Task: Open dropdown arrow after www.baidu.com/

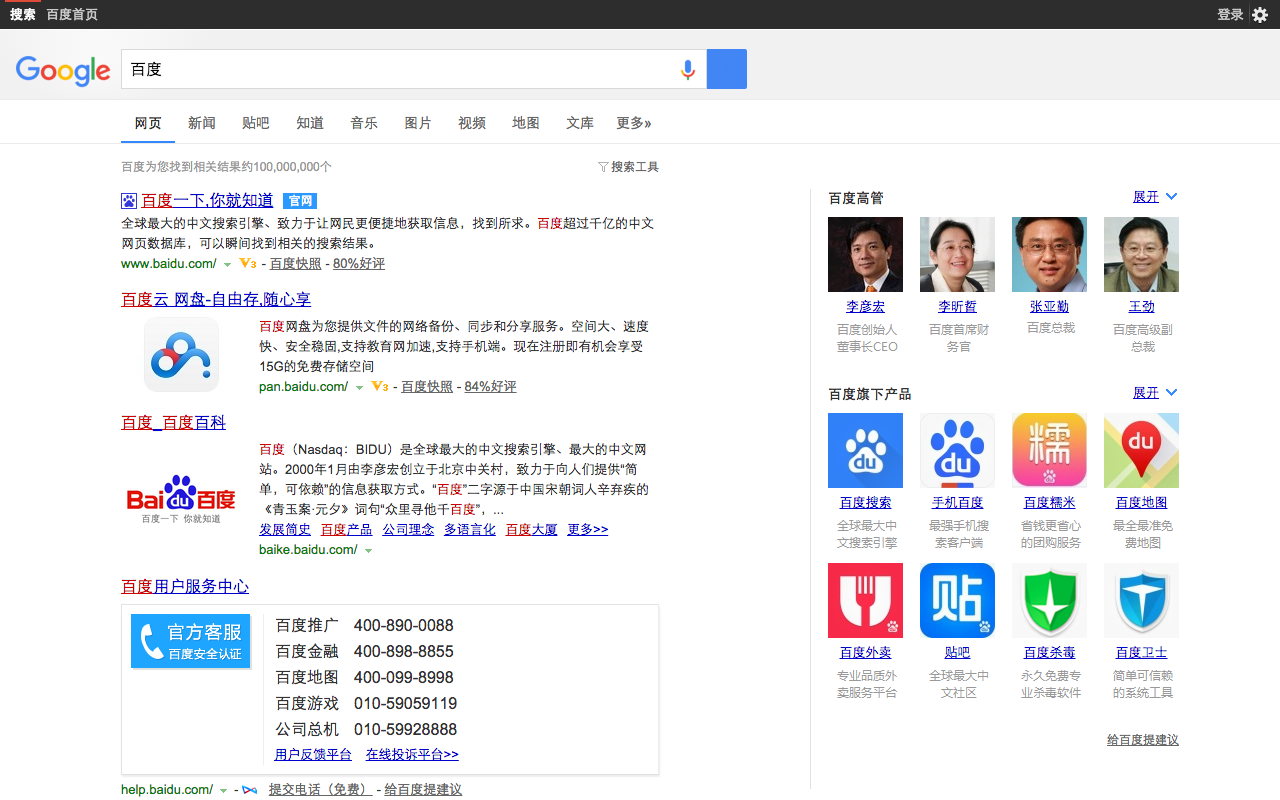Action: click(227, 265)
